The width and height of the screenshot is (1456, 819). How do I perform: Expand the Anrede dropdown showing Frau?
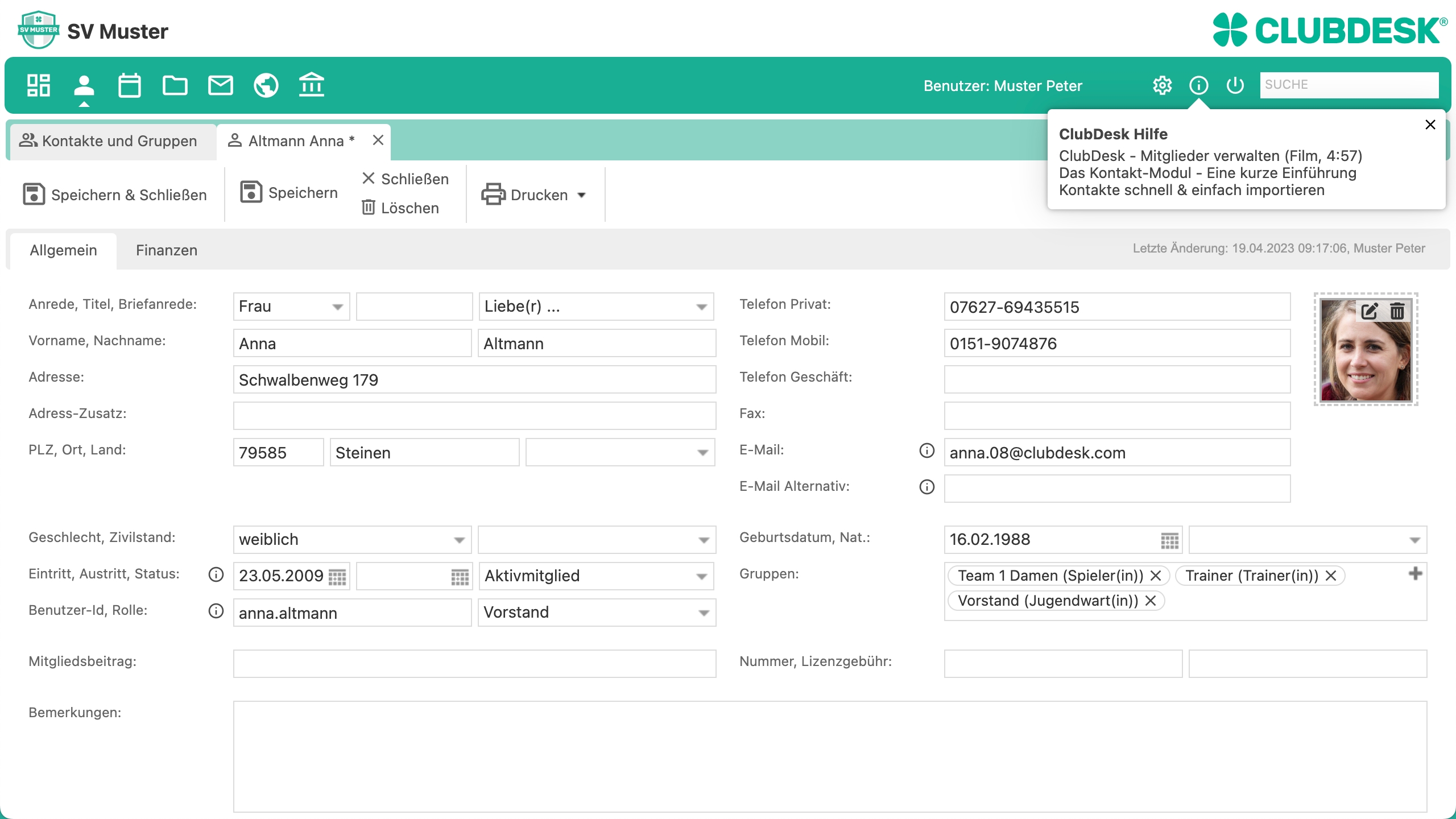coord(337,307)
